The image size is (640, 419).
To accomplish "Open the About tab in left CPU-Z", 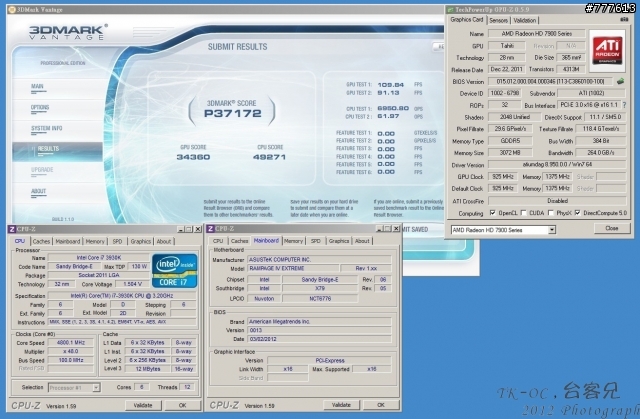I will coord(164,242).
